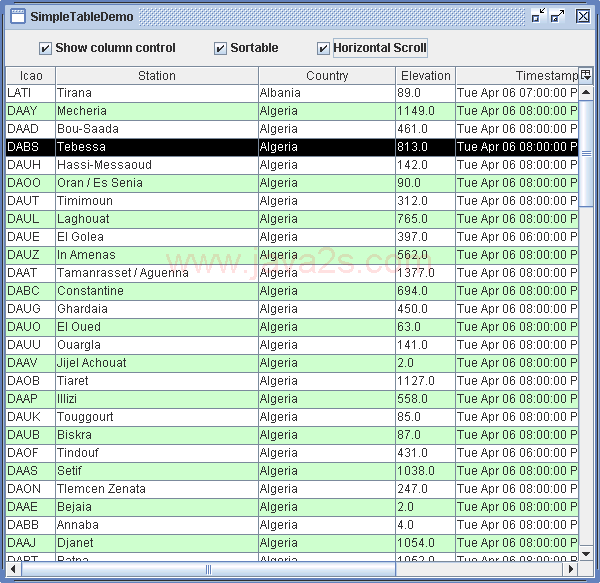Close the SimpleTableDemo window
Screen dimensions: 600x583
coord(583,16)
